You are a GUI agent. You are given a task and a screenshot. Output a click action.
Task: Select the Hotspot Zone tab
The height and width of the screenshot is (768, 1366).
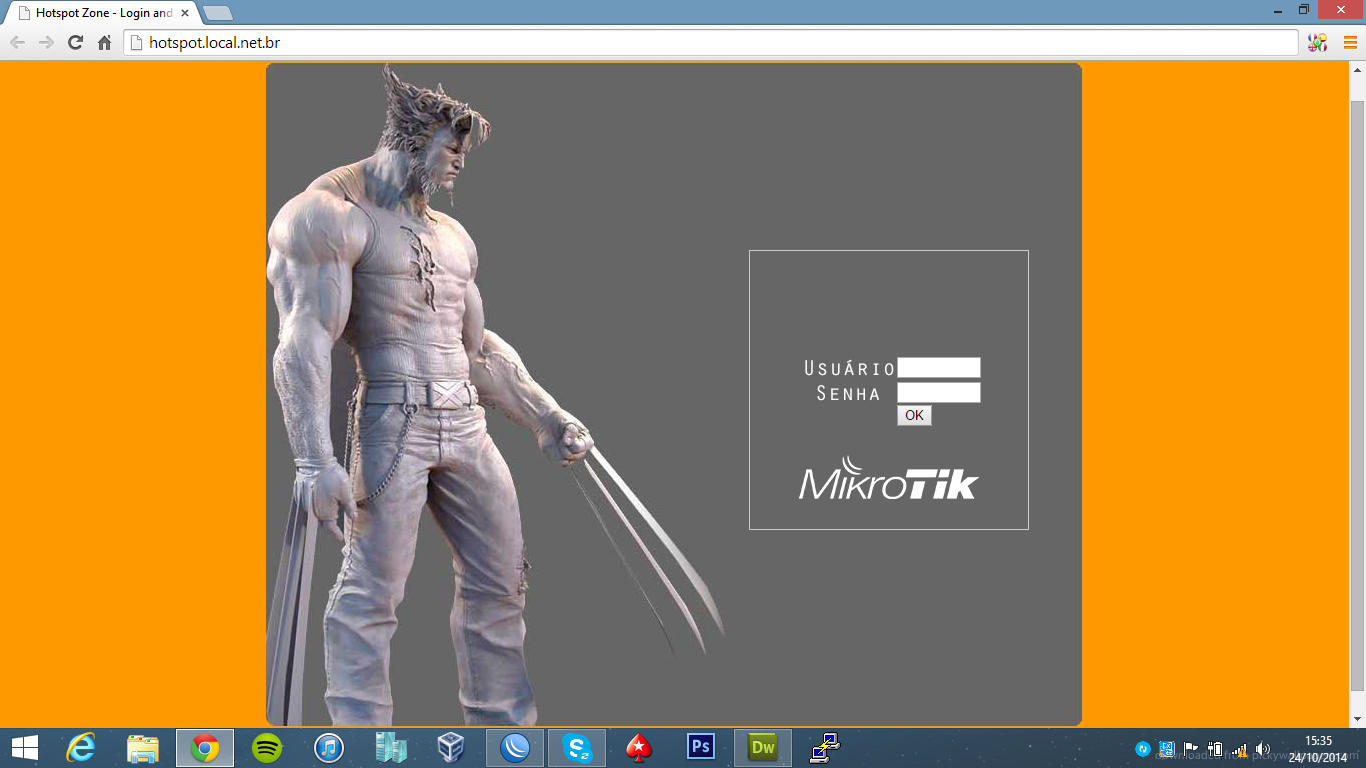[x=104, y=13]
